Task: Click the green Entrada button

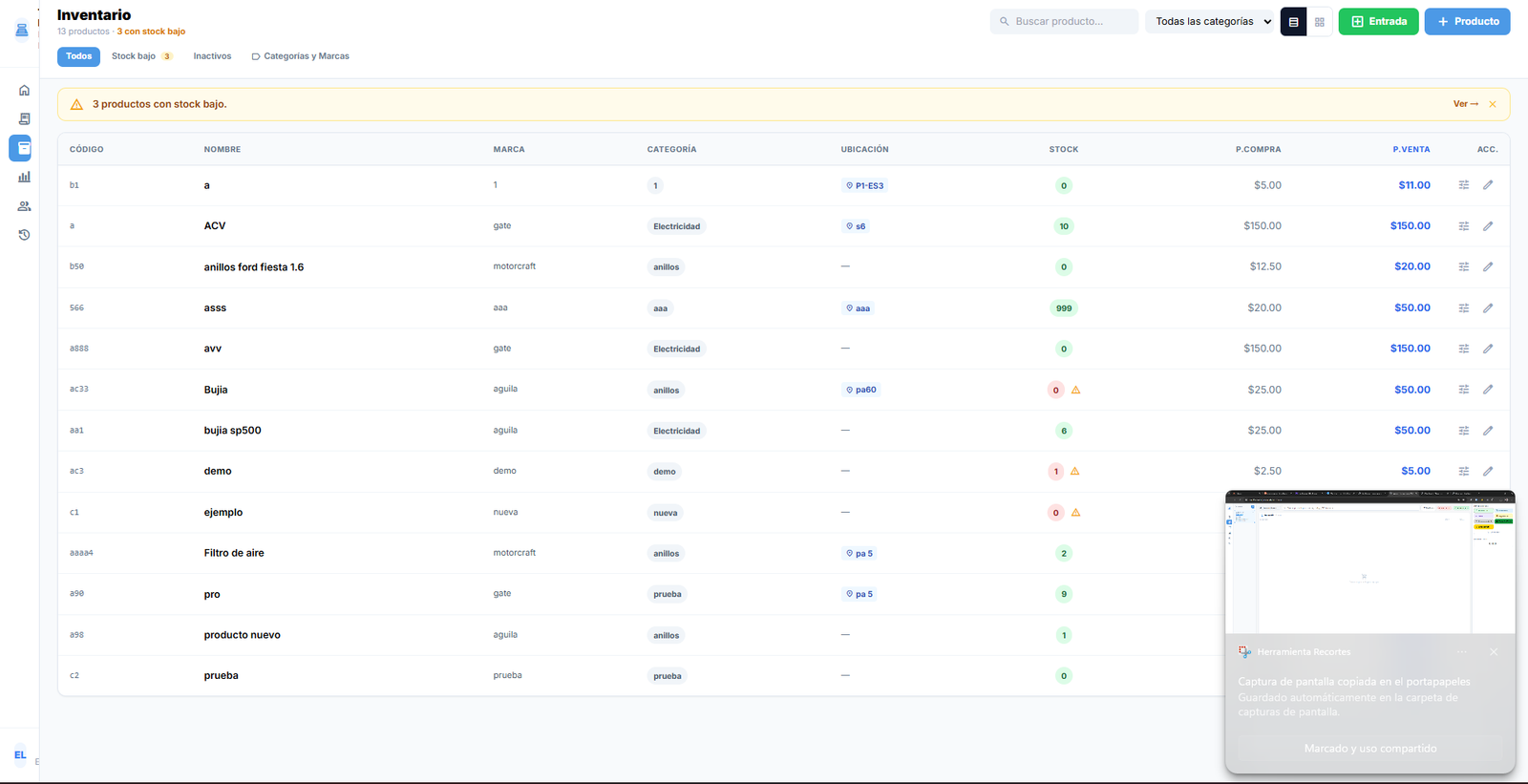Action: pyautogui.click(x=1378, y=21)
